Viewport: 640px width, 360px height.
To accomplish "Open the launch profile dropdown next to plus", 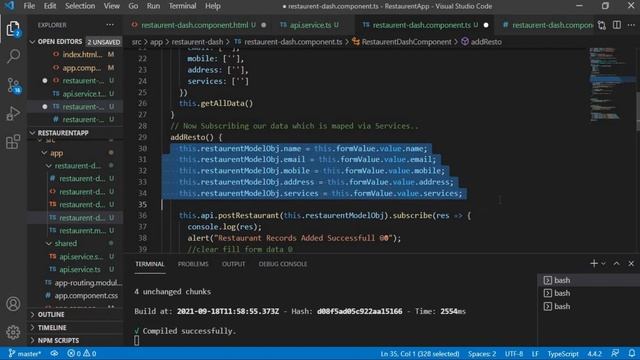I will pos(603,264).
